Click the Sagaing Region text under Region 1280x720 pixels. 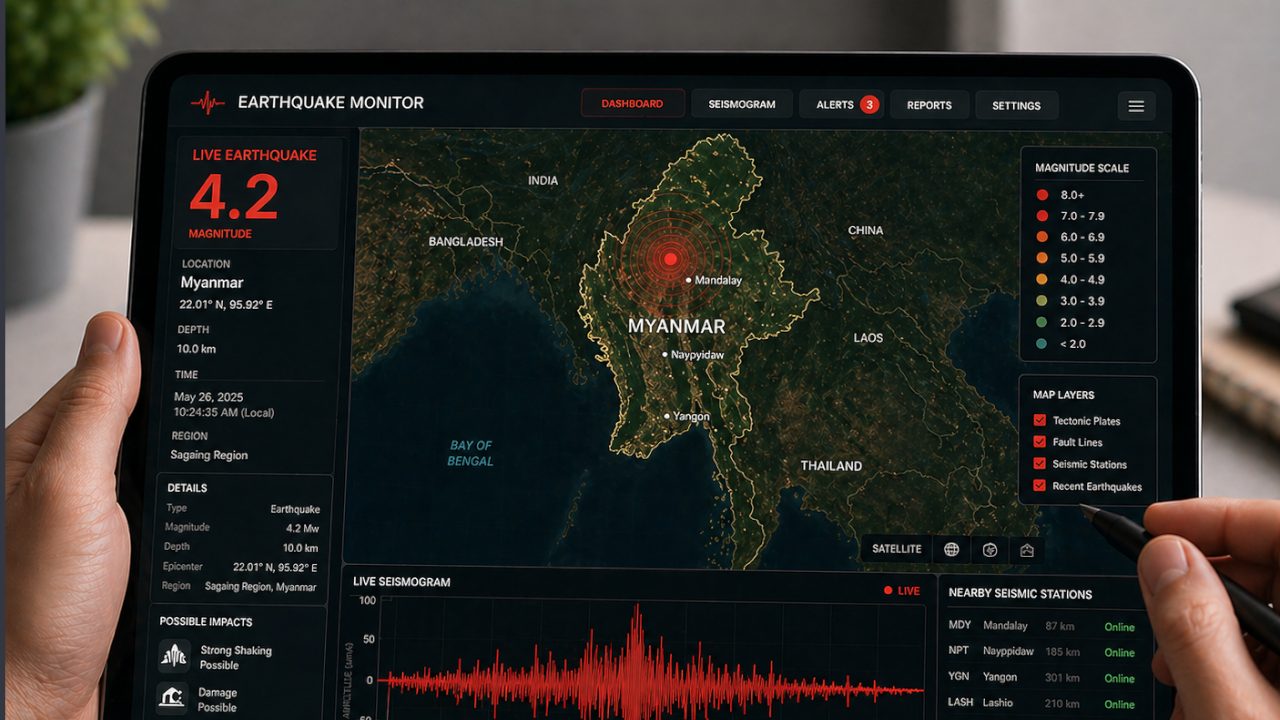[x=208, y=455]
